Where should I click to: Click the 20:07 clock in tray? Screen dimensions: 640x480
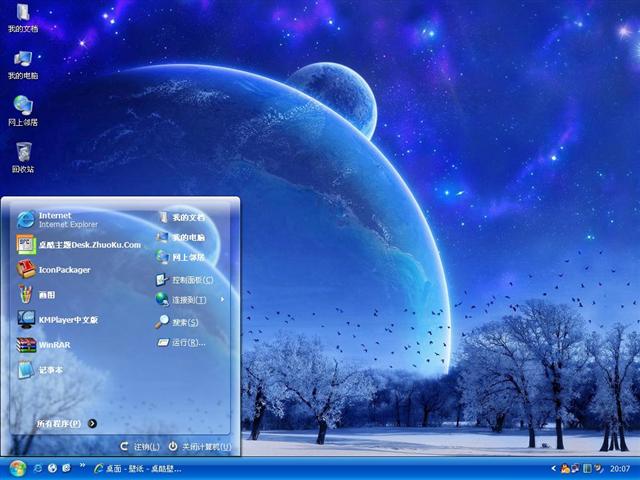coord(620,469)
